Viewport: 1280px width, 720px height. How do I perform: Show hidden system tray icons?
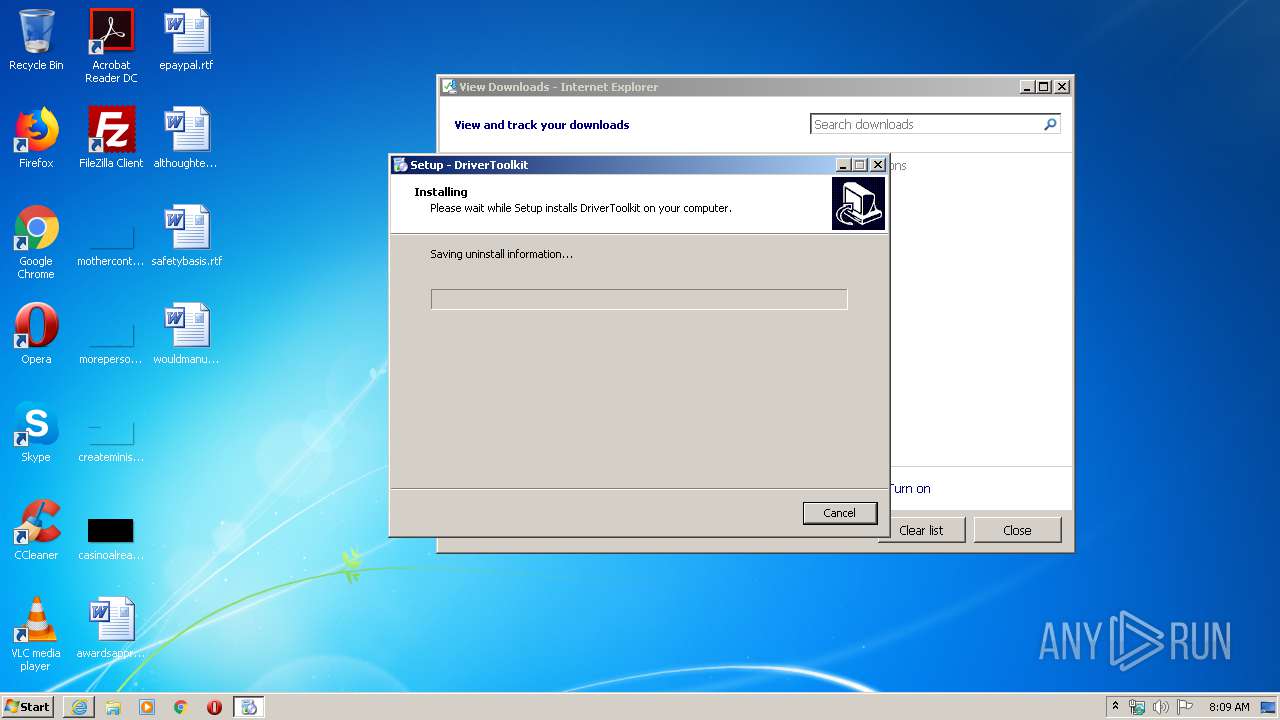tap(1115, 707)
